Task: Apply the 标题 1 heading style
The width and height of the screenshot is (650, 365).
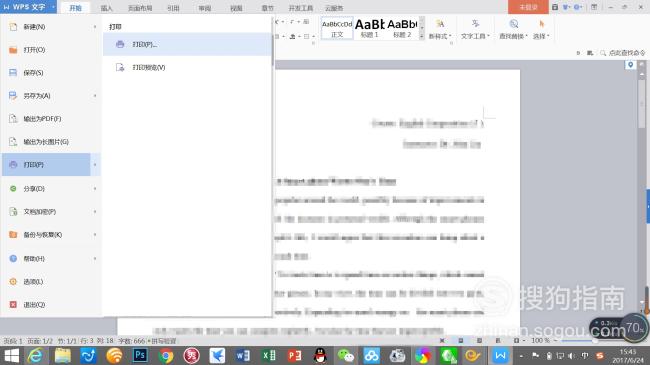Action: (369, 28)
